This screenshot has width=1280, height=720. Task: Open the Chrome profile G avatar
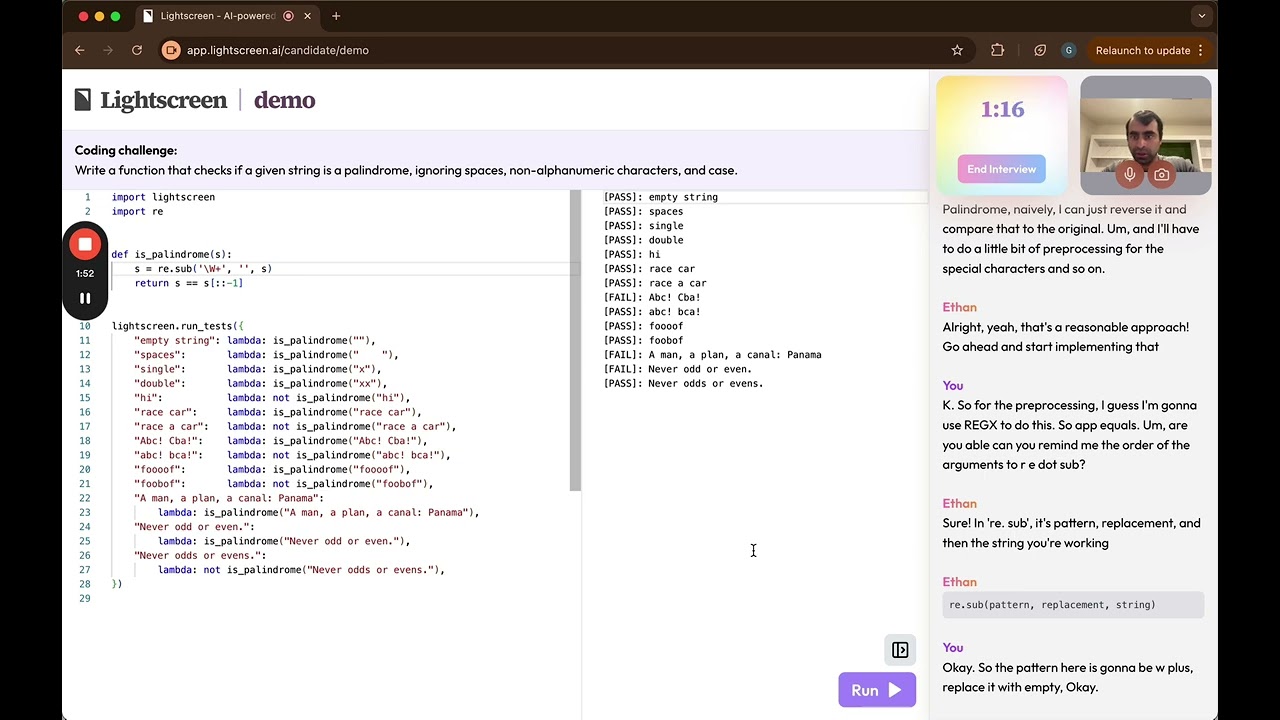[1069, 50]
